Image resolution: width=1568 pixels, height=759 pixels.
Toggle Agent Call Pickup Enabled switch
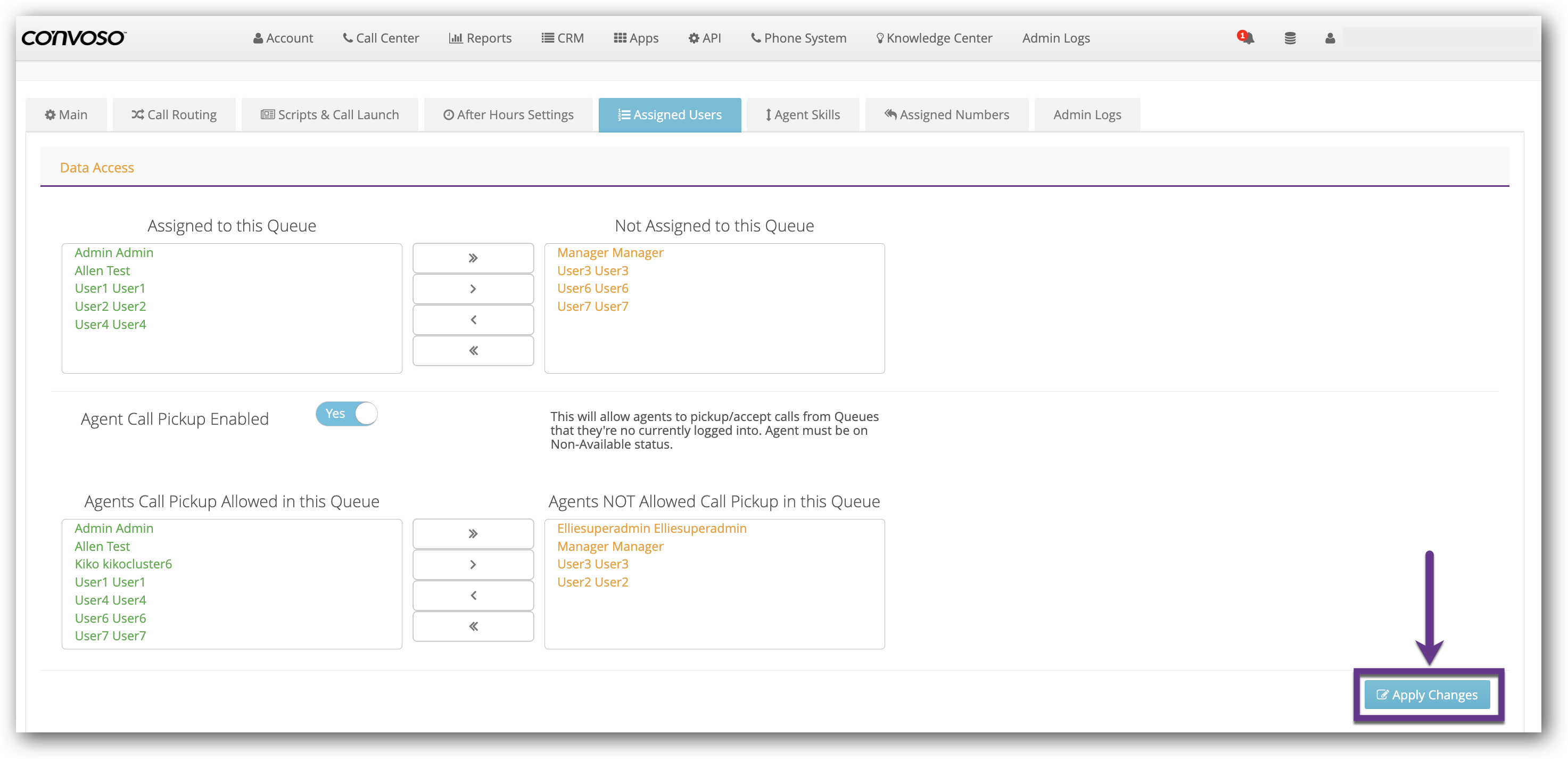(346, 414)
